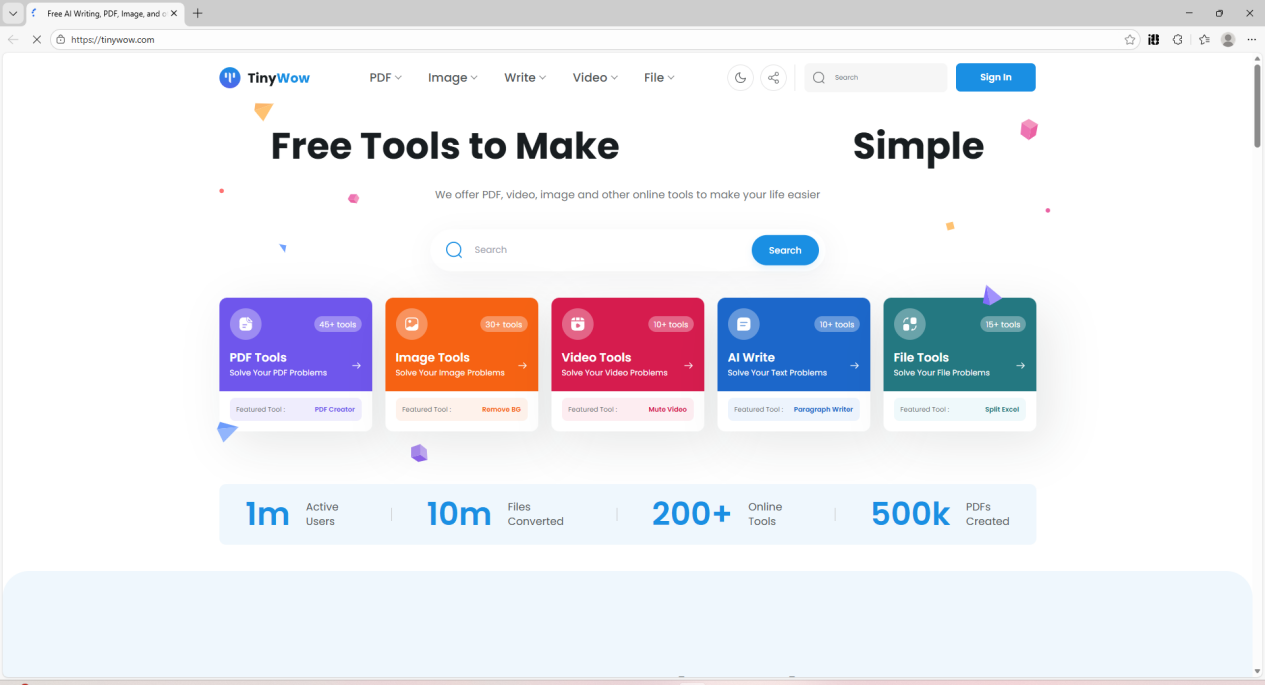Click magnifier icon in header search box
Image resolution: width=1265 pixels, height=685 pixels.
pos(819,77)
